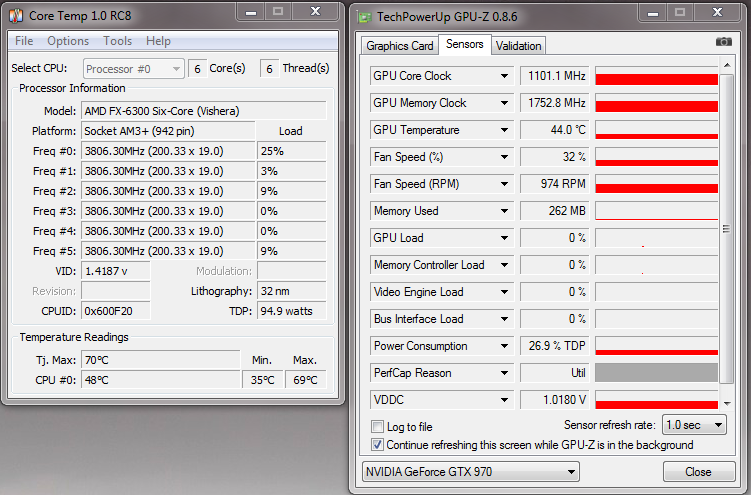751x495 pixels.
Task: Click the GPU Temperature history graph
Action: pos(656,130)
